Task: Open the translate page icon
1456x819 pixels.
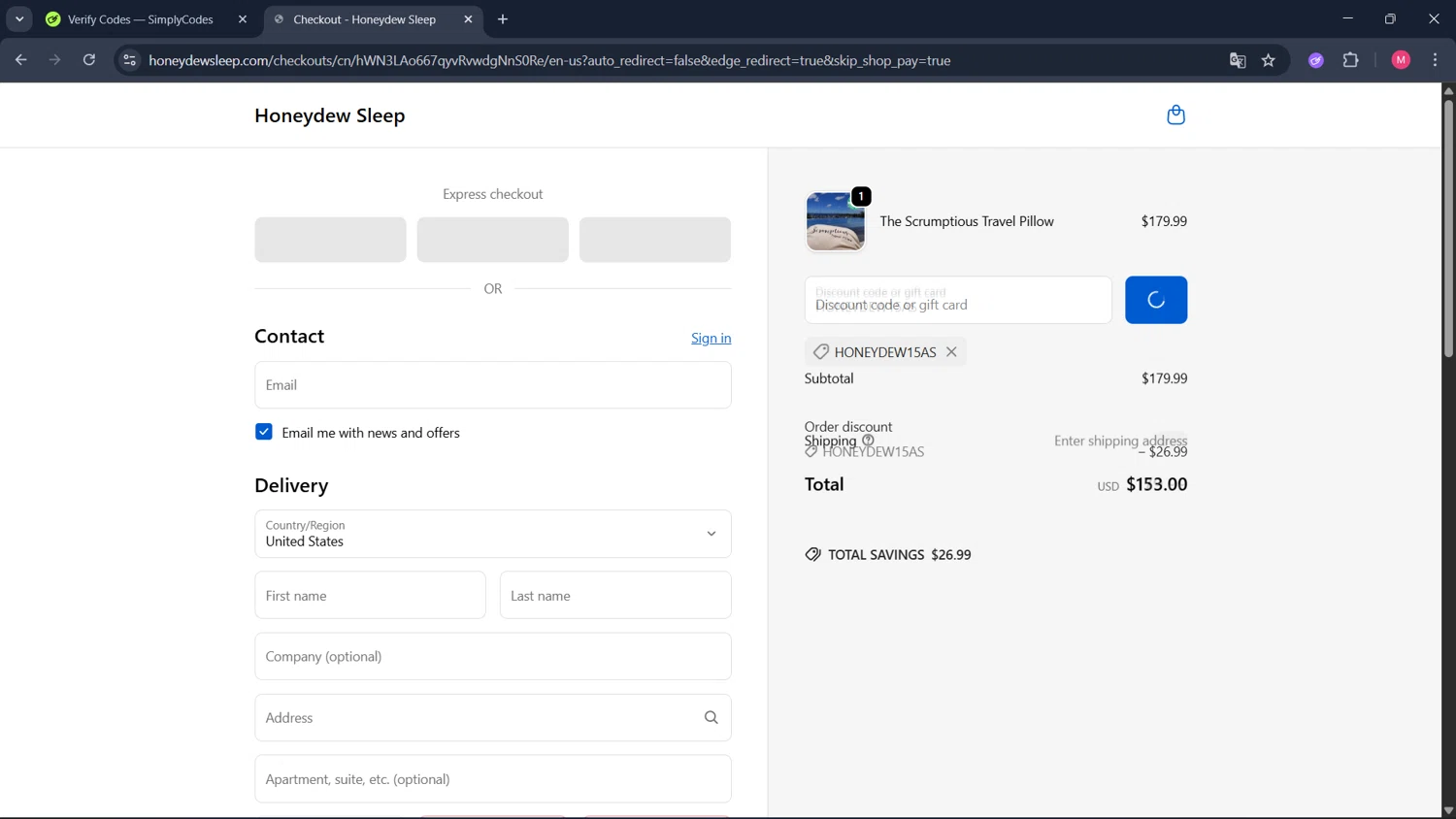Action: [x=1238, y=60]
